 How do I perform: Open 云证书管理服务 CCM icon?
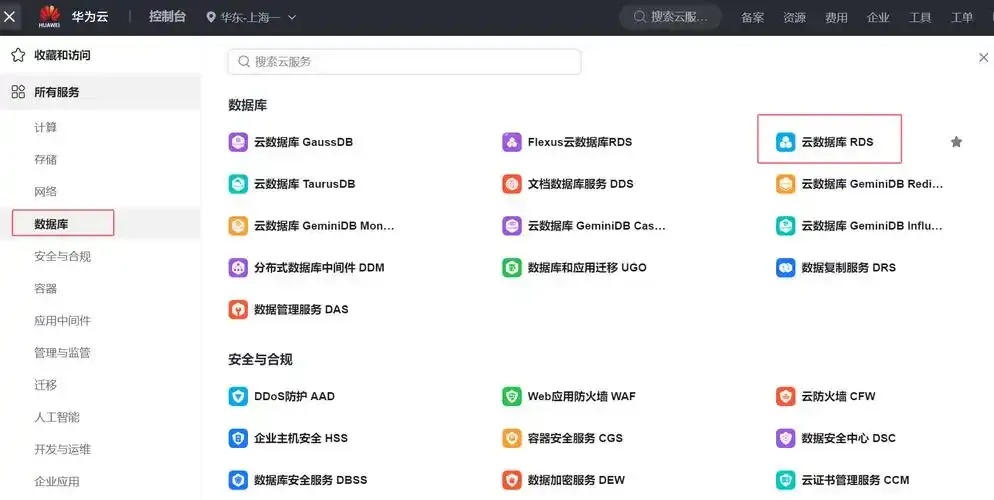(x=785, y=480)
